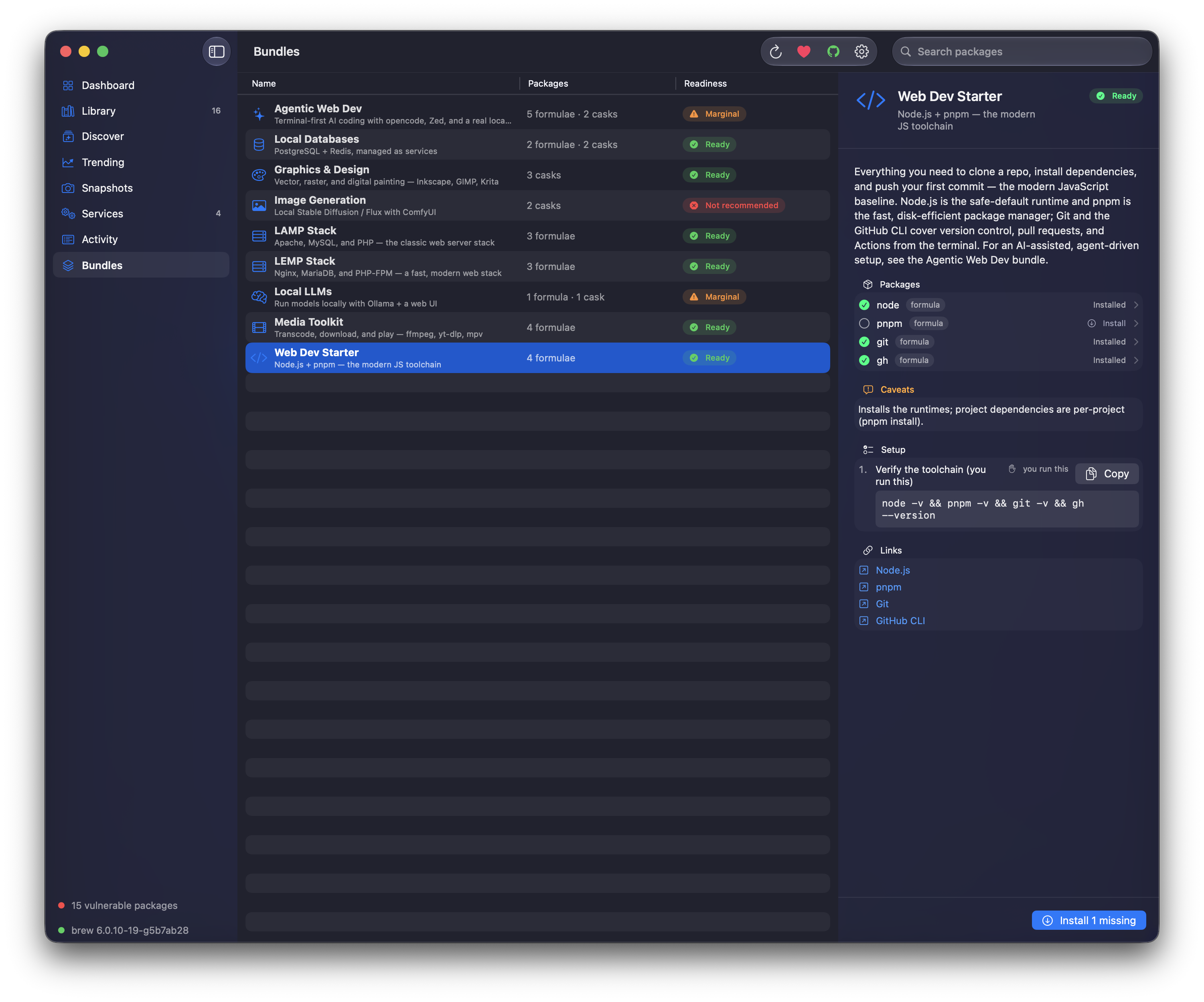Image resolution: width=1204 pixels, height=1002 pixels.
Task: Click the Image Generation picture icon
Action: [259, 205]
